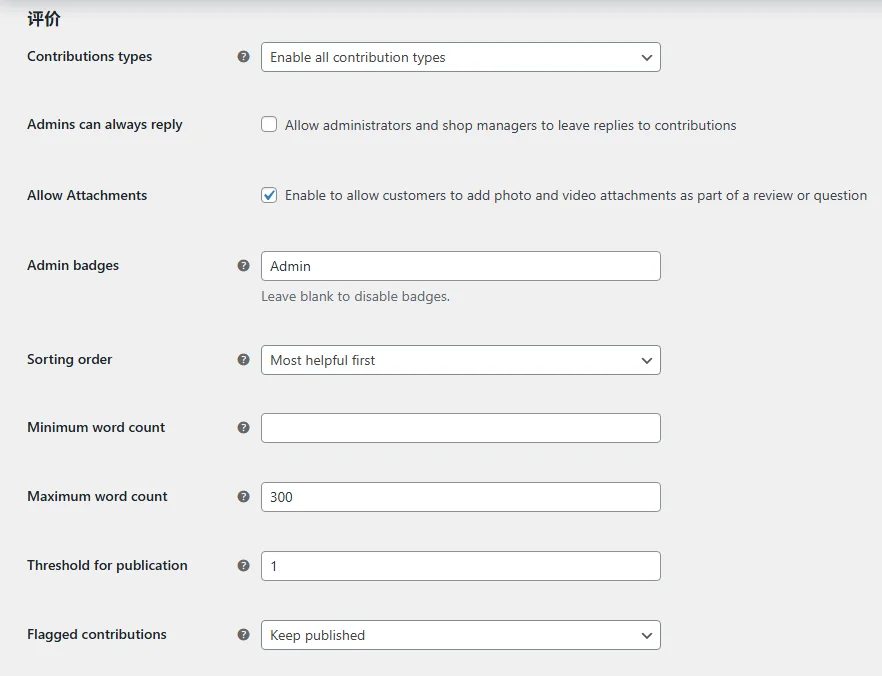Click help icon for Maximum word count
The image size is (882, 676).
(244, 496)
